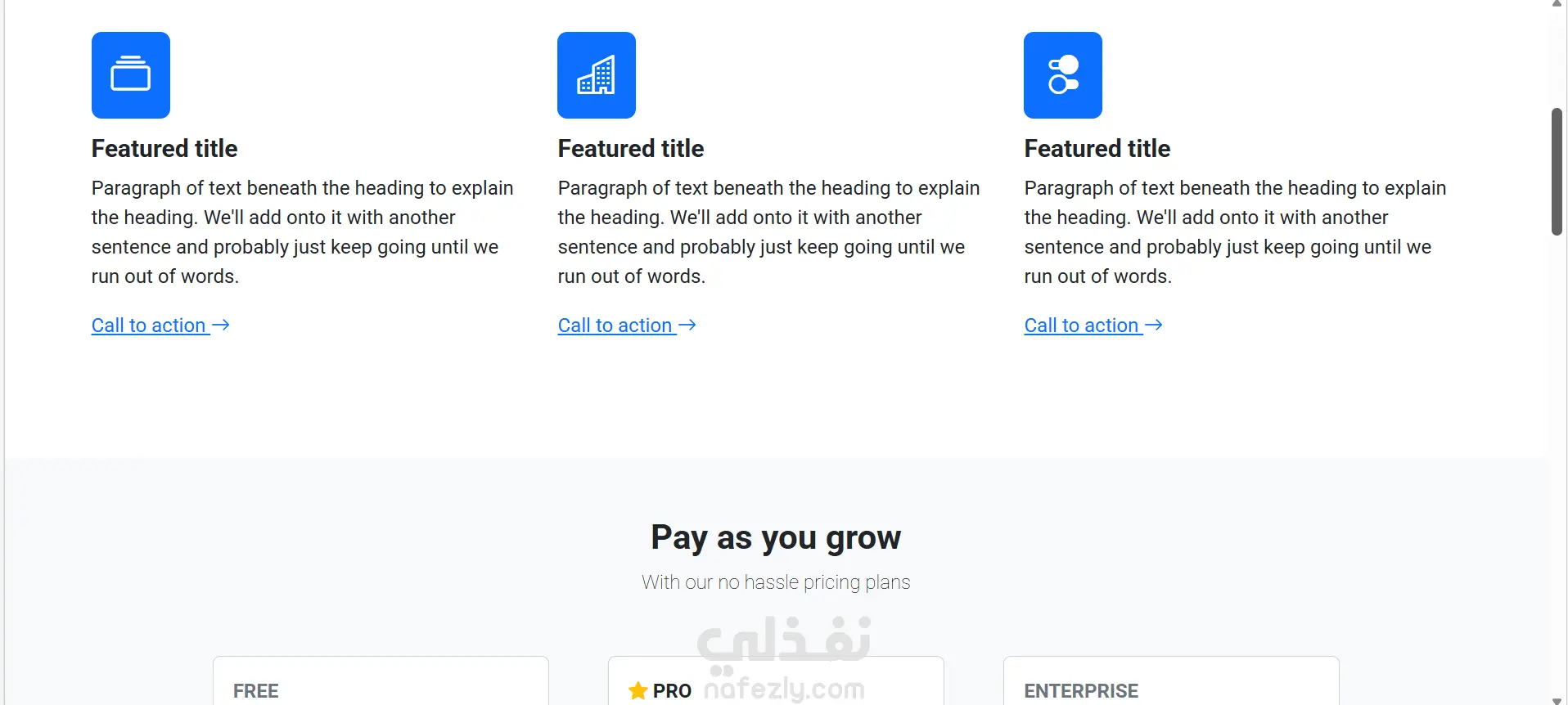
Task: Click the Featured title heading below the building icon
Action: 631,149
